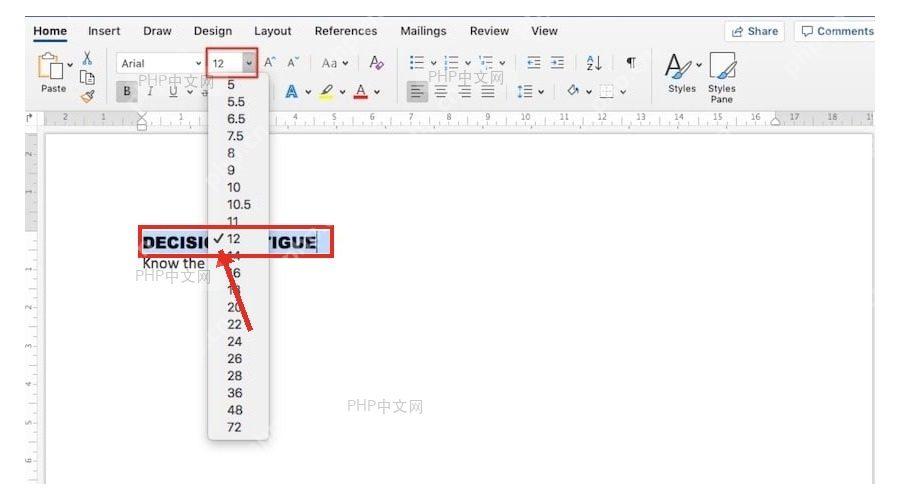The image size is (900, 500).
Task: Open the View tab
Action: click(x=544, y=31)
